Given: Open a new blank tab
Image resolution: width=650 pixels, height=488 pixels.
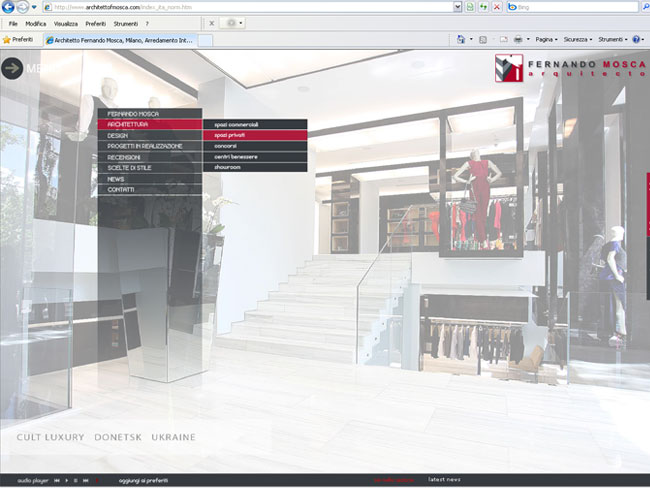Looking at the screenshot, I should [205, 41].
